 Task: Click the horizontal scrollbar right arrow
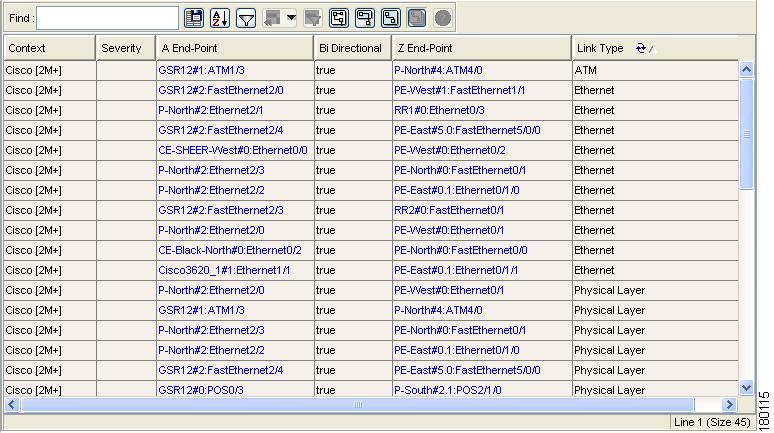[x=729, y=405]
